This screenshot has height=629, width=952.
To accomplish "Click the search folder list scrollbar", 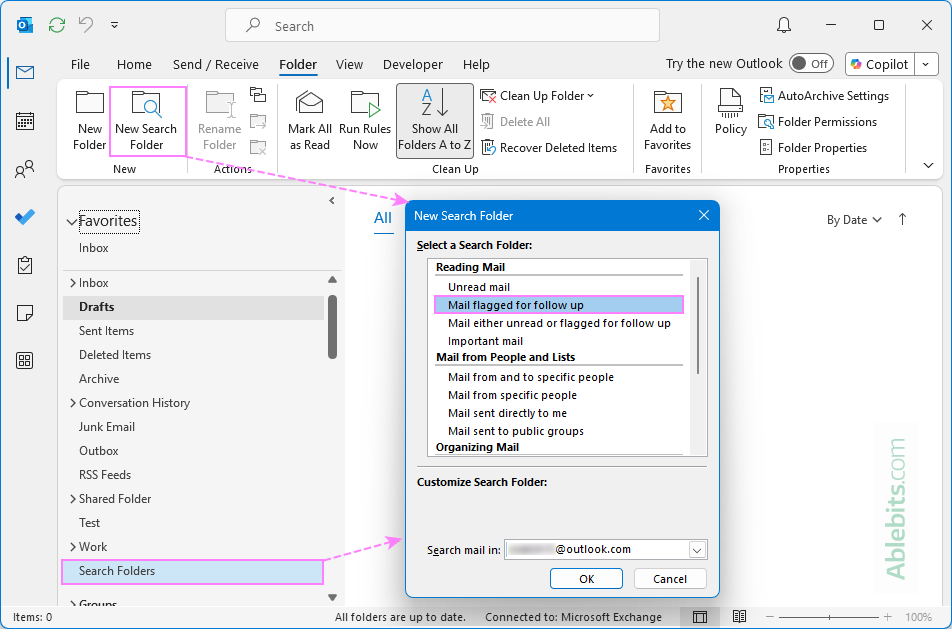I will point(699,325).
